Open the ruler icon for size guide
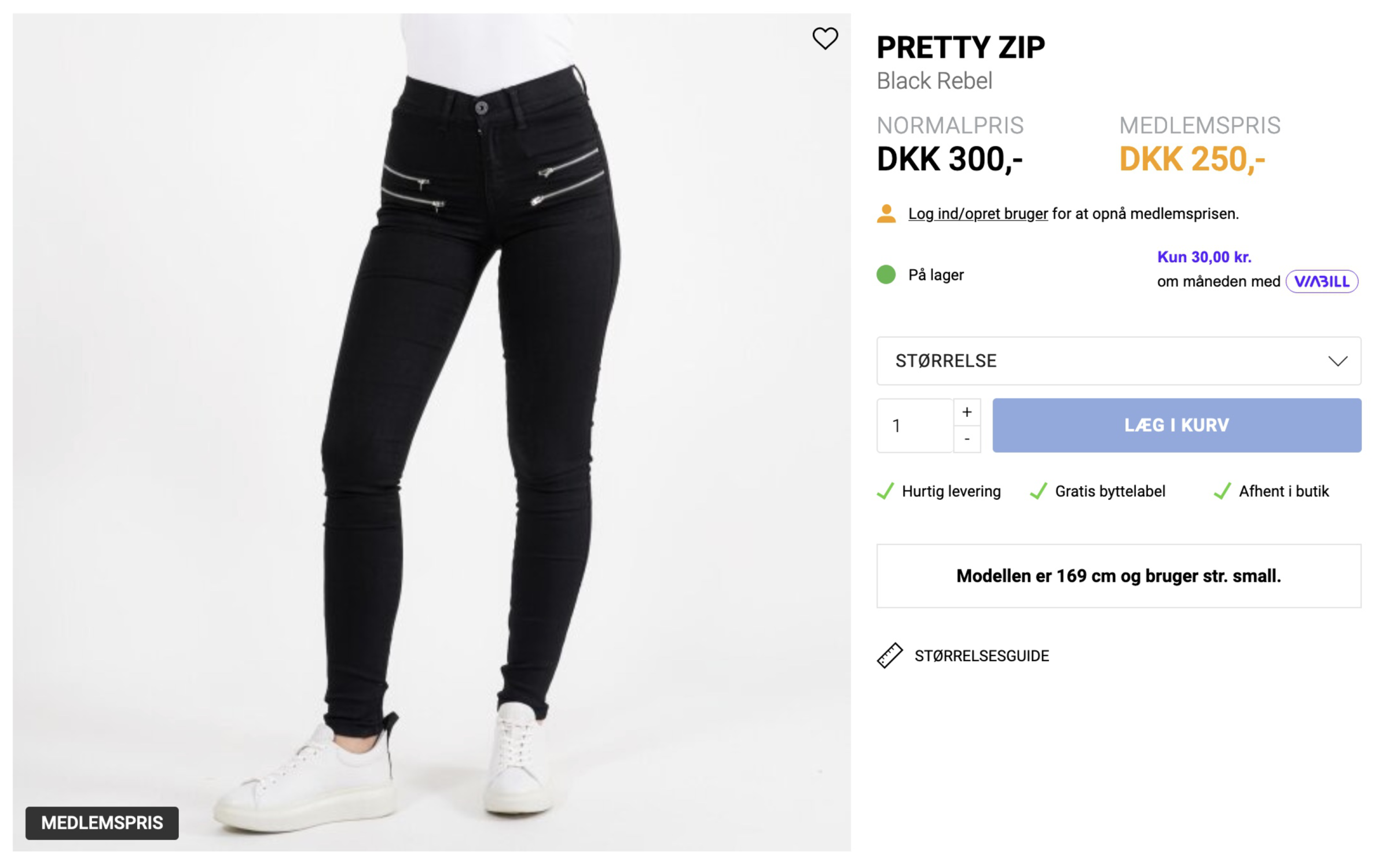This screenshot has width=1379, height=868. [889, 656]
